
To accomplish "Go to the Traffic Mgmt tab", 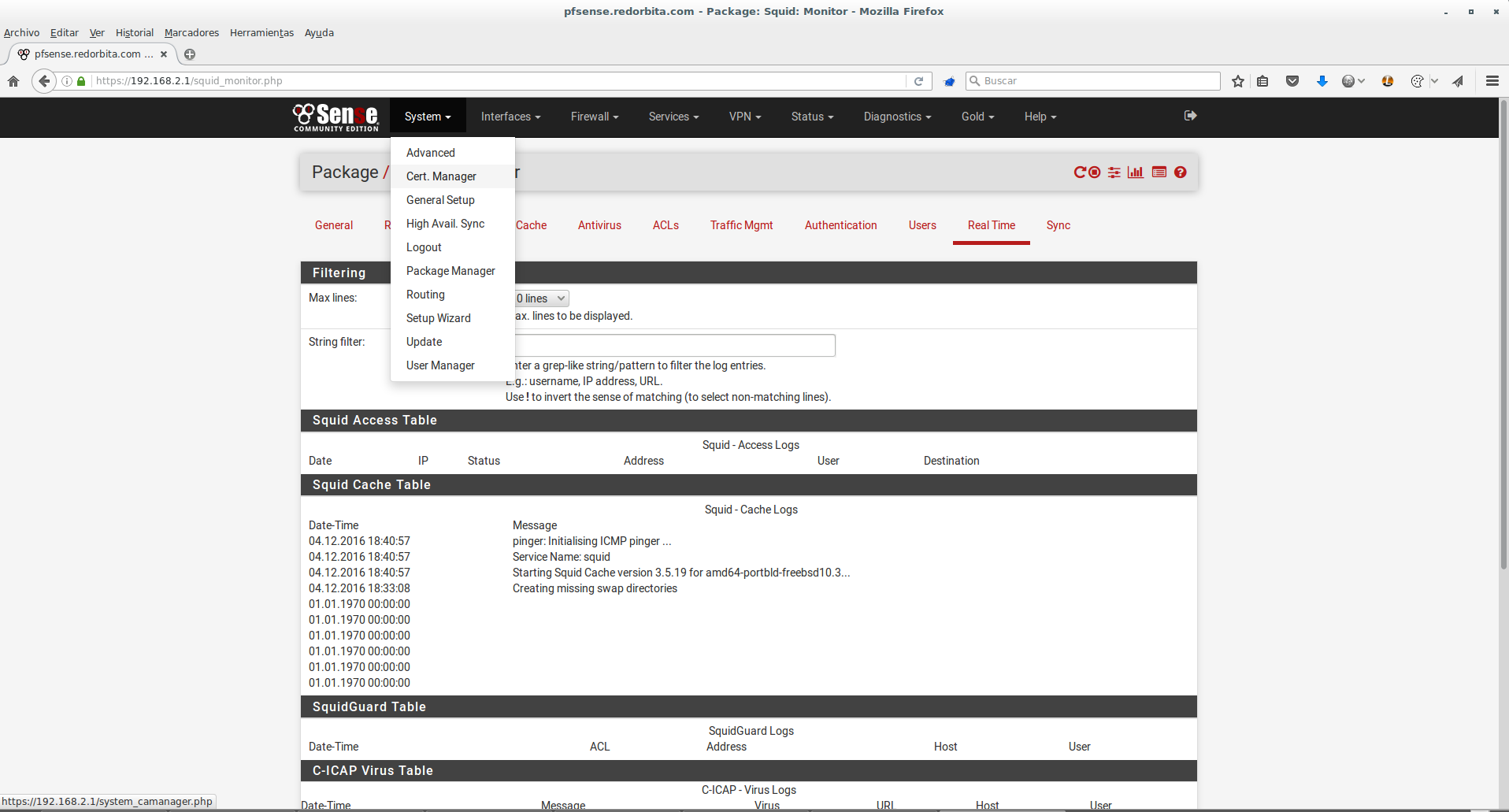I will coord(741,225).
